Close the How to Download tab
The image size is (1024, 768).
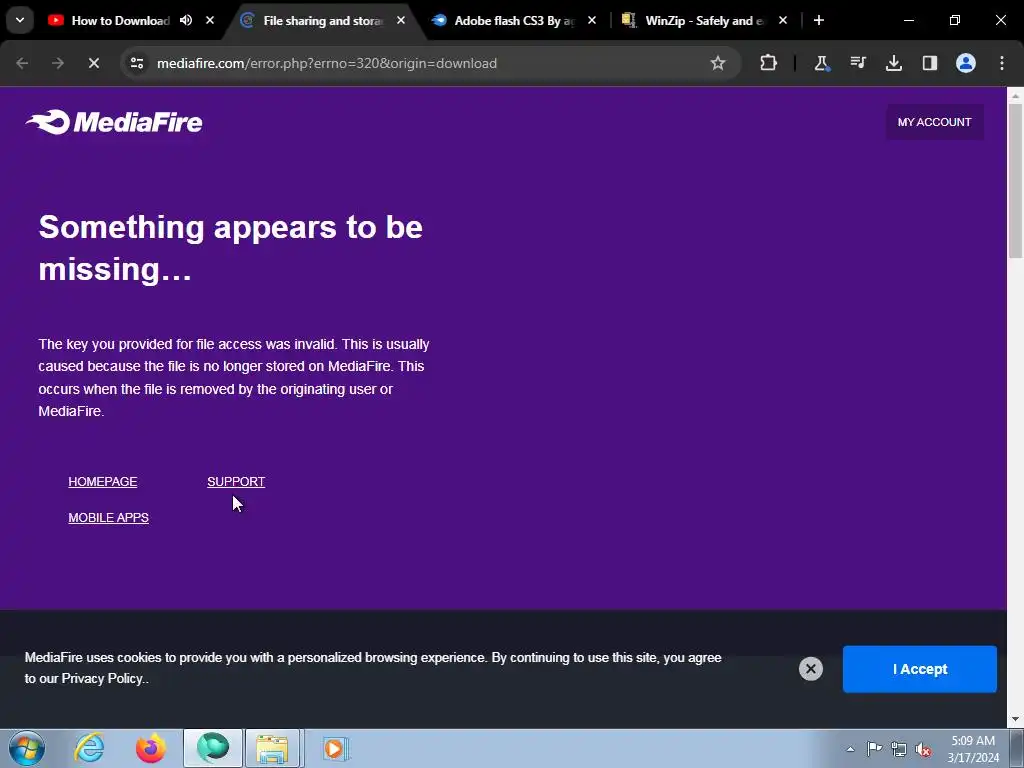point(210,20)
